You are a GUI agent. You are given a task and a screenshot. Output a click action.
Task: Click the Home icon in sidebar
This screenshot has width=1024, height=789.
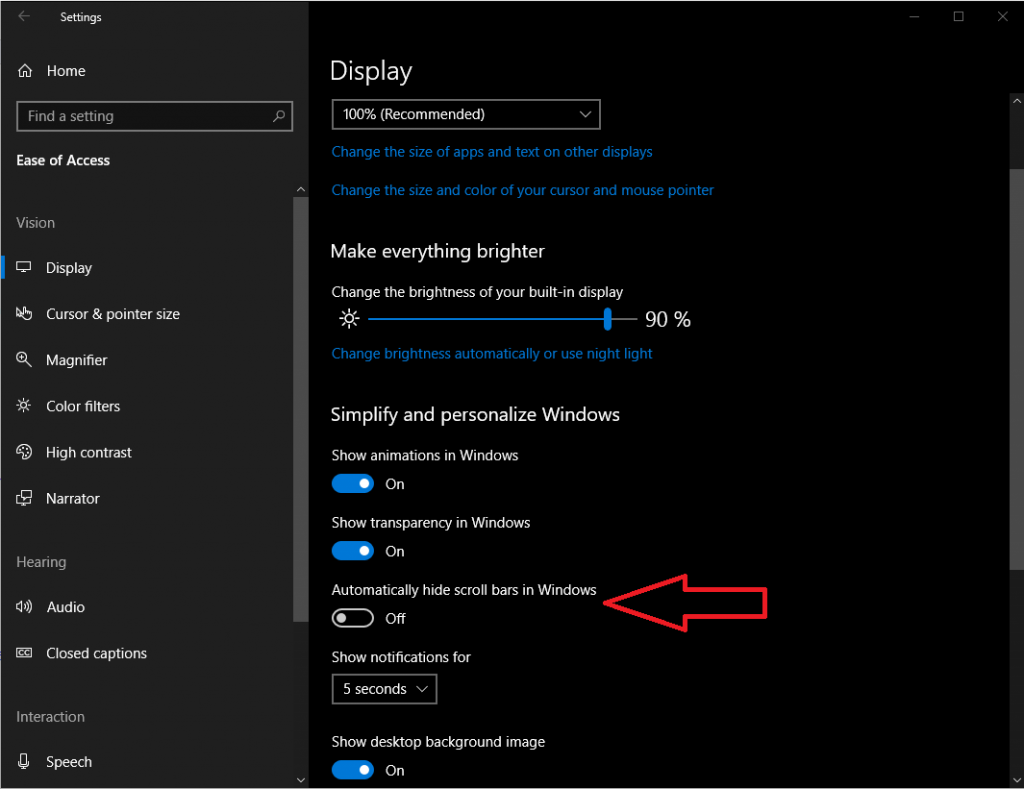pos(25,71)
